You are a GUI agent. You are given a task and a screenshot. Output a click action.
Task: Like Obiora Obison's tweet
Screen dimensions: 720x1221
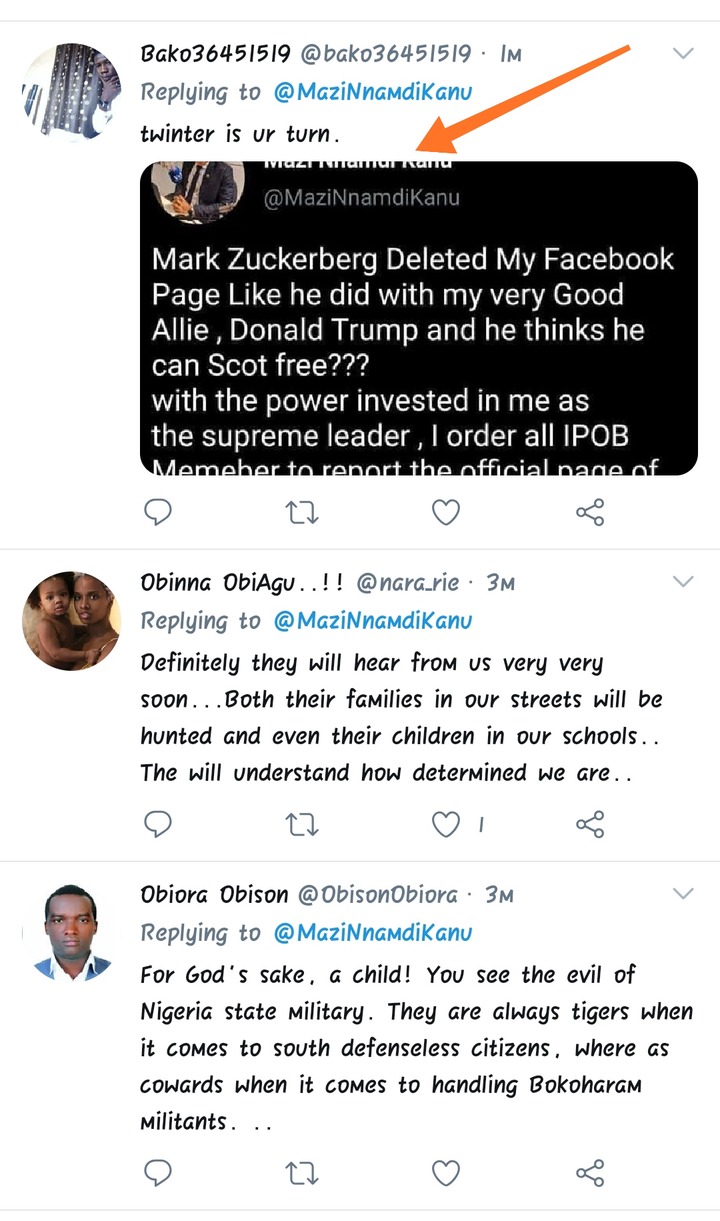(445, 1172)
